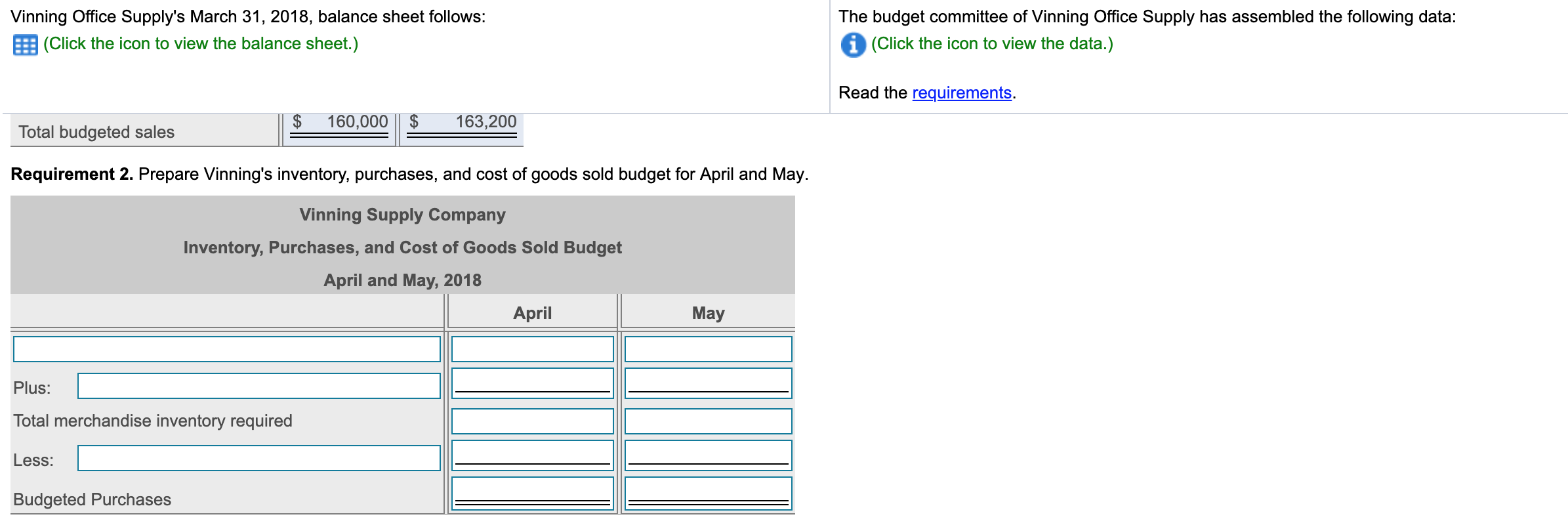Select the May field in the first row
Image resolution: width=1568 pixels, height=525 pixels.
click(x=709, y=349)
